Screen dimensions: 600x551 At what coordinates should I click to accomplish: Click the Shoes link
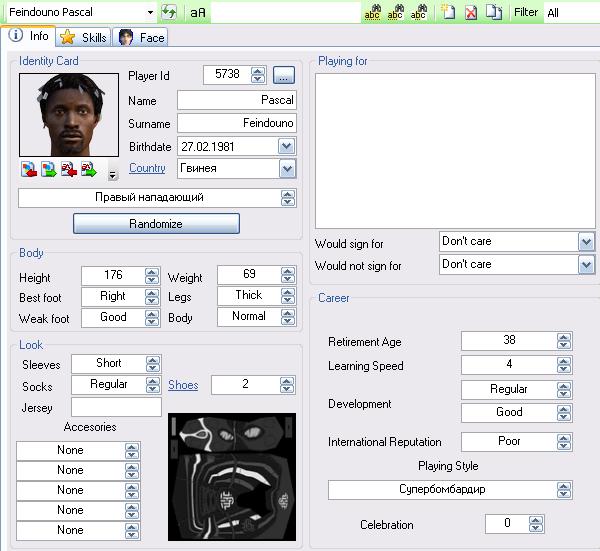183,385
